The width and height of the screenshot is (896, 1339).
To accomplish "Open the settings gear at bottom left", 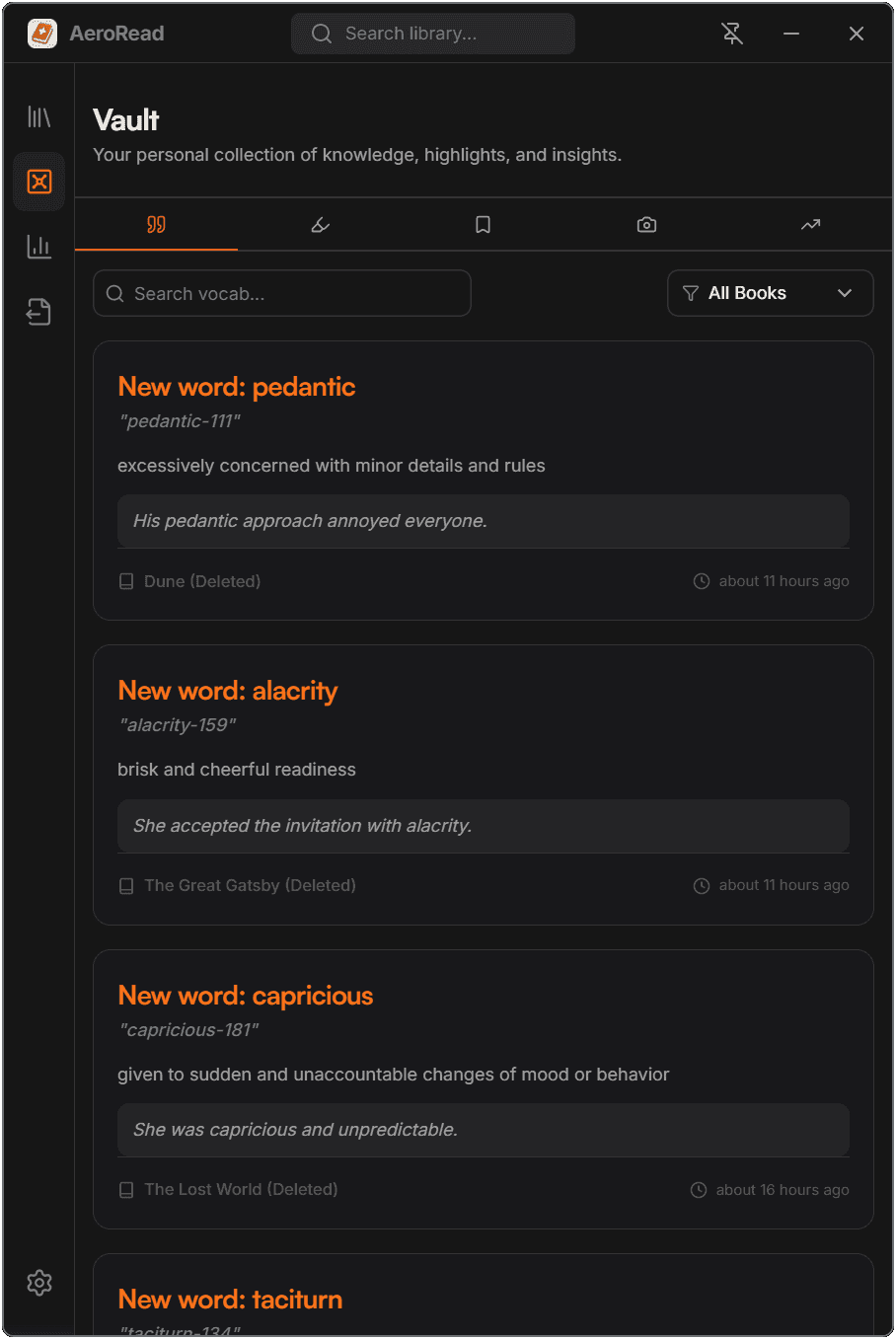I will point(38,1282).
